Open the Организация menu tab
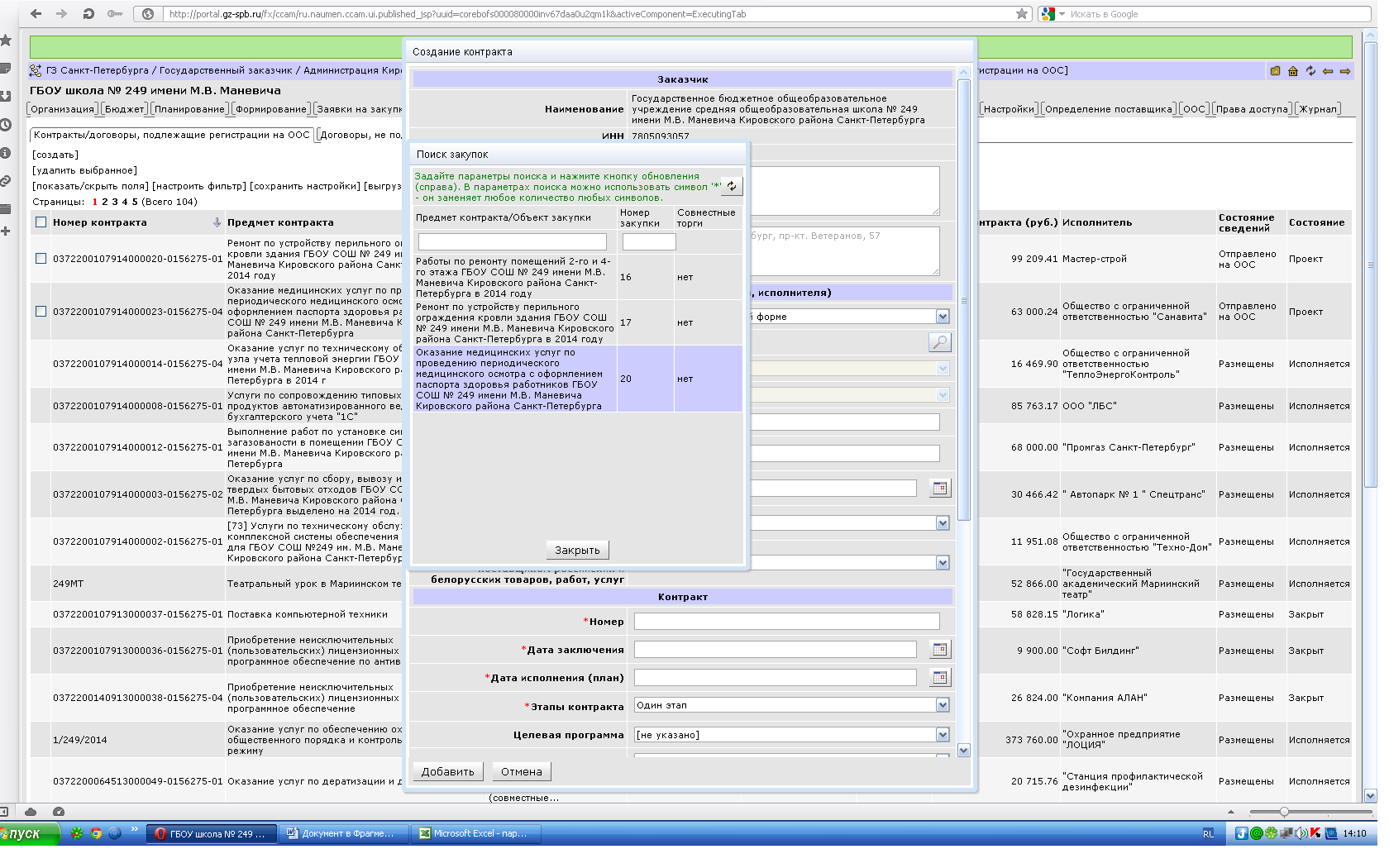 [63, 109]
